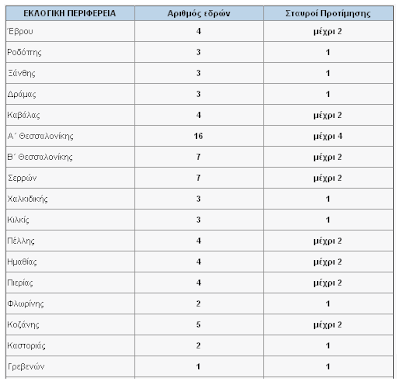Select the Καστοριάς district cell

tap(70, 346)
